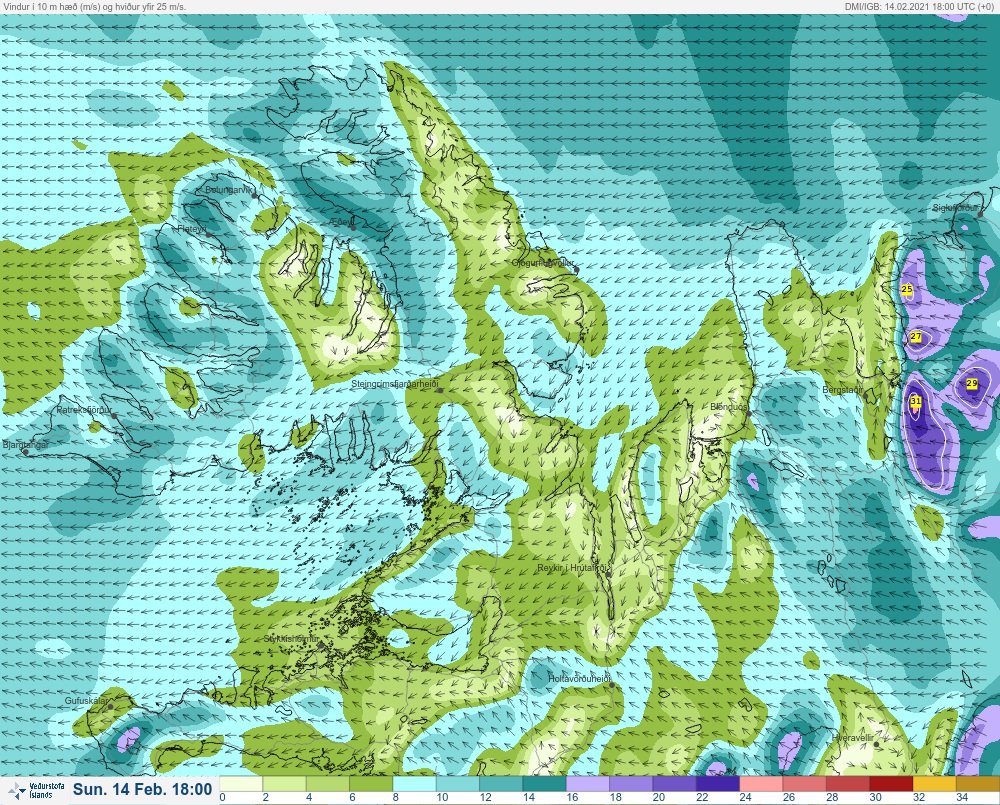Select the Bergstaðir station label
This screenshot has width=1000, height=805.
click(842, 389)
